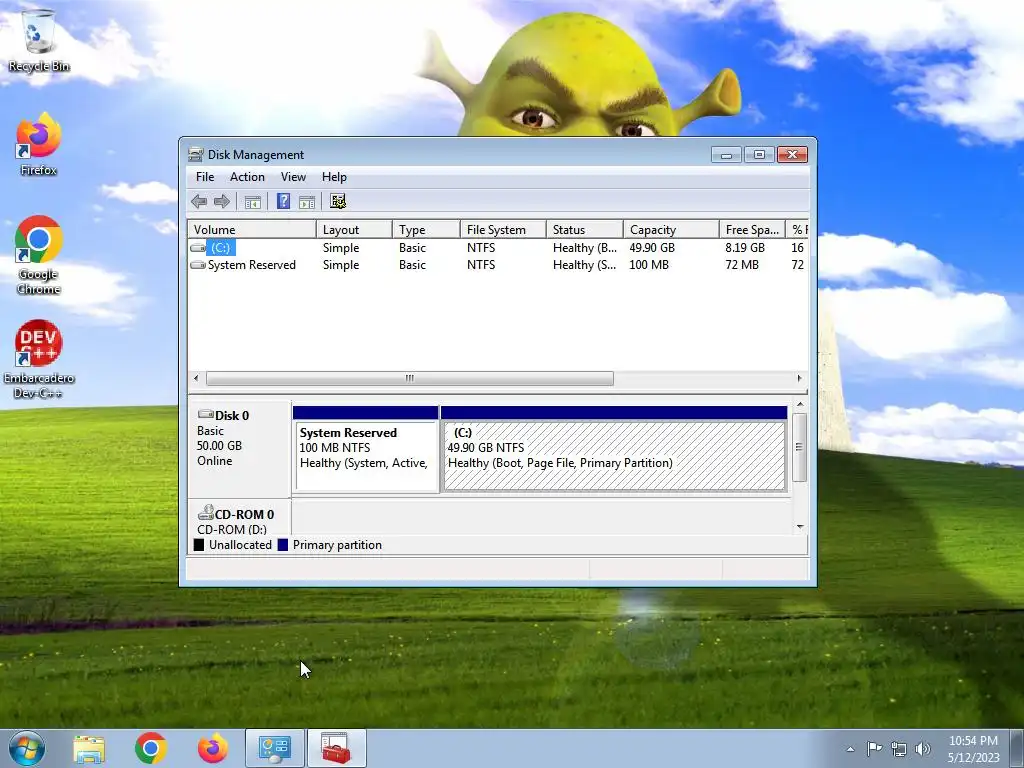Click the Healthy (B... status cell

pos(584,248)
